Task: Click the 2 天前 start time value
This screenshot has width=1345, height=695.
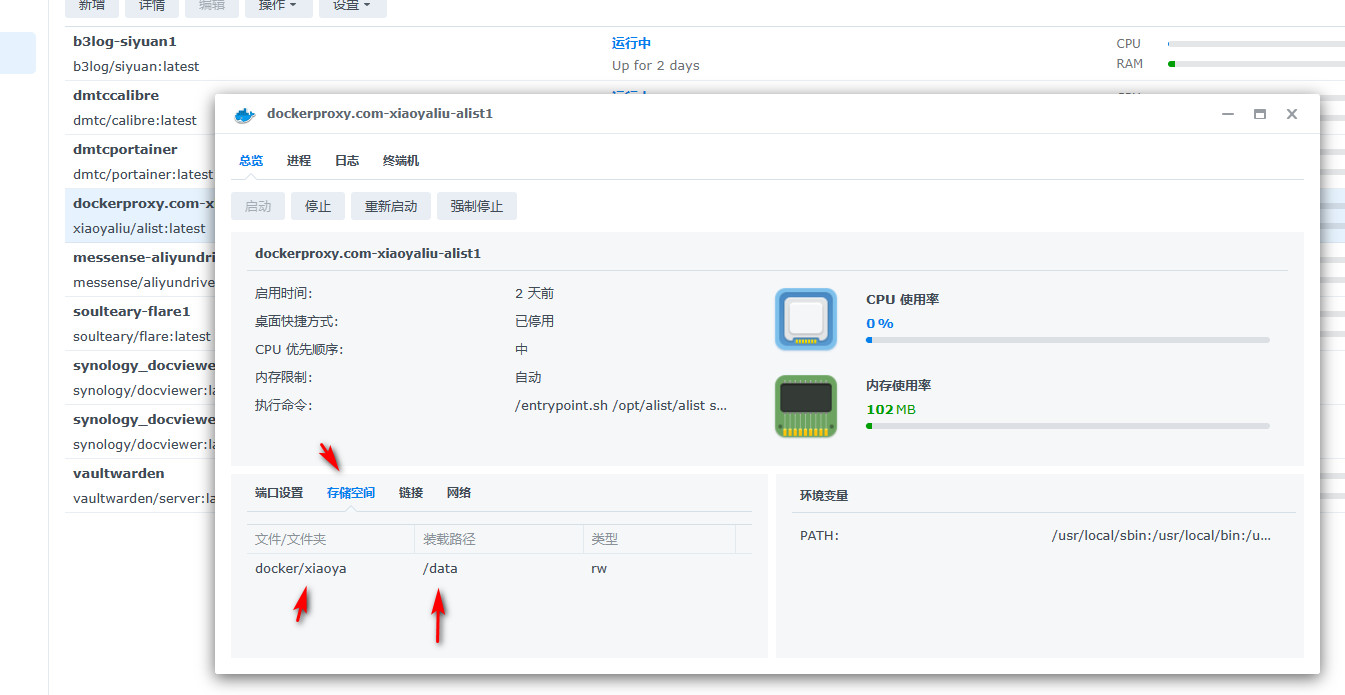Action: (x=534, y=293)
